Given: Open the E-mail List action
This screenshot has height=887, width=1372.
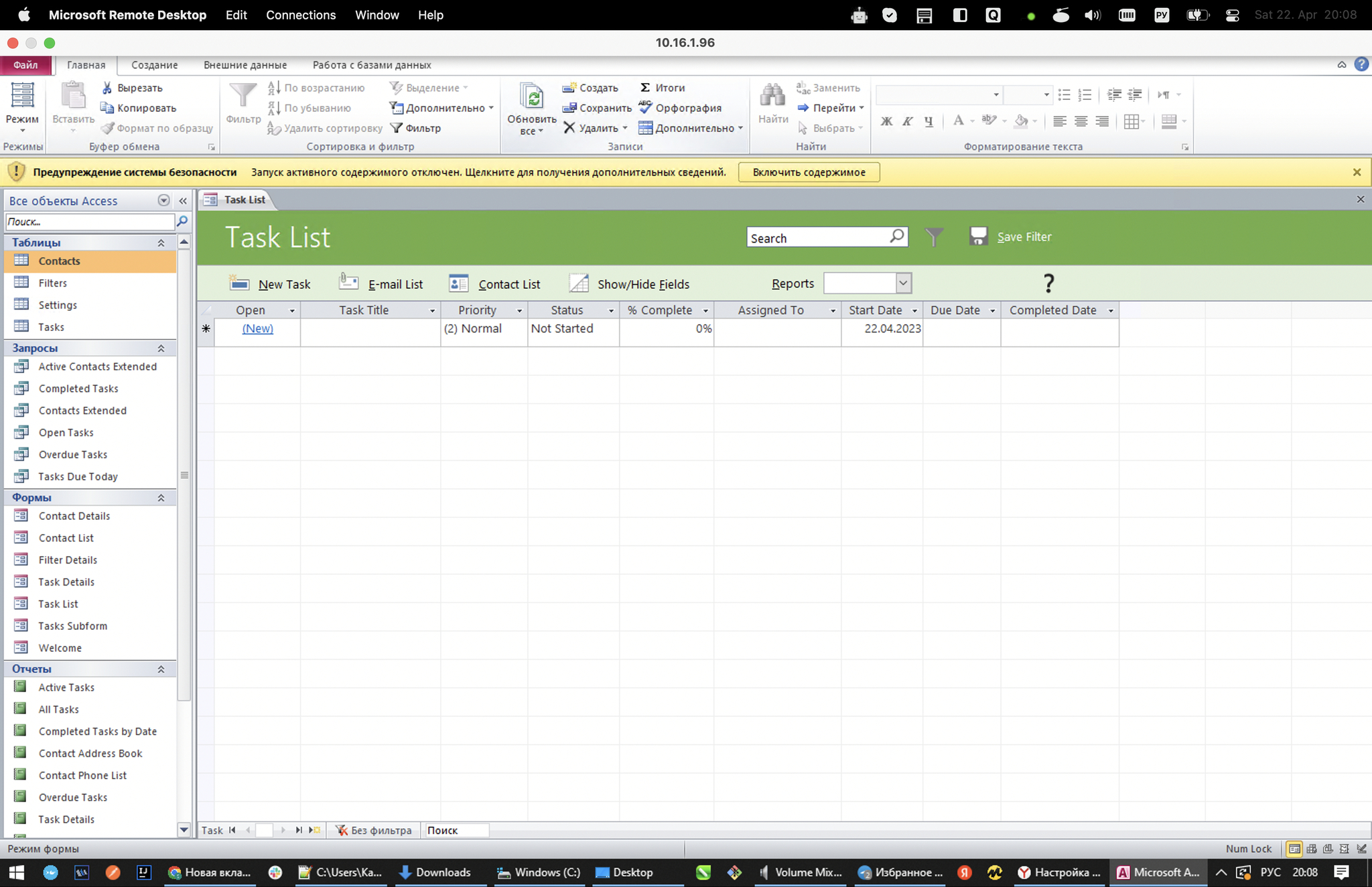Looking at the screenshot, I should [348, 283].
